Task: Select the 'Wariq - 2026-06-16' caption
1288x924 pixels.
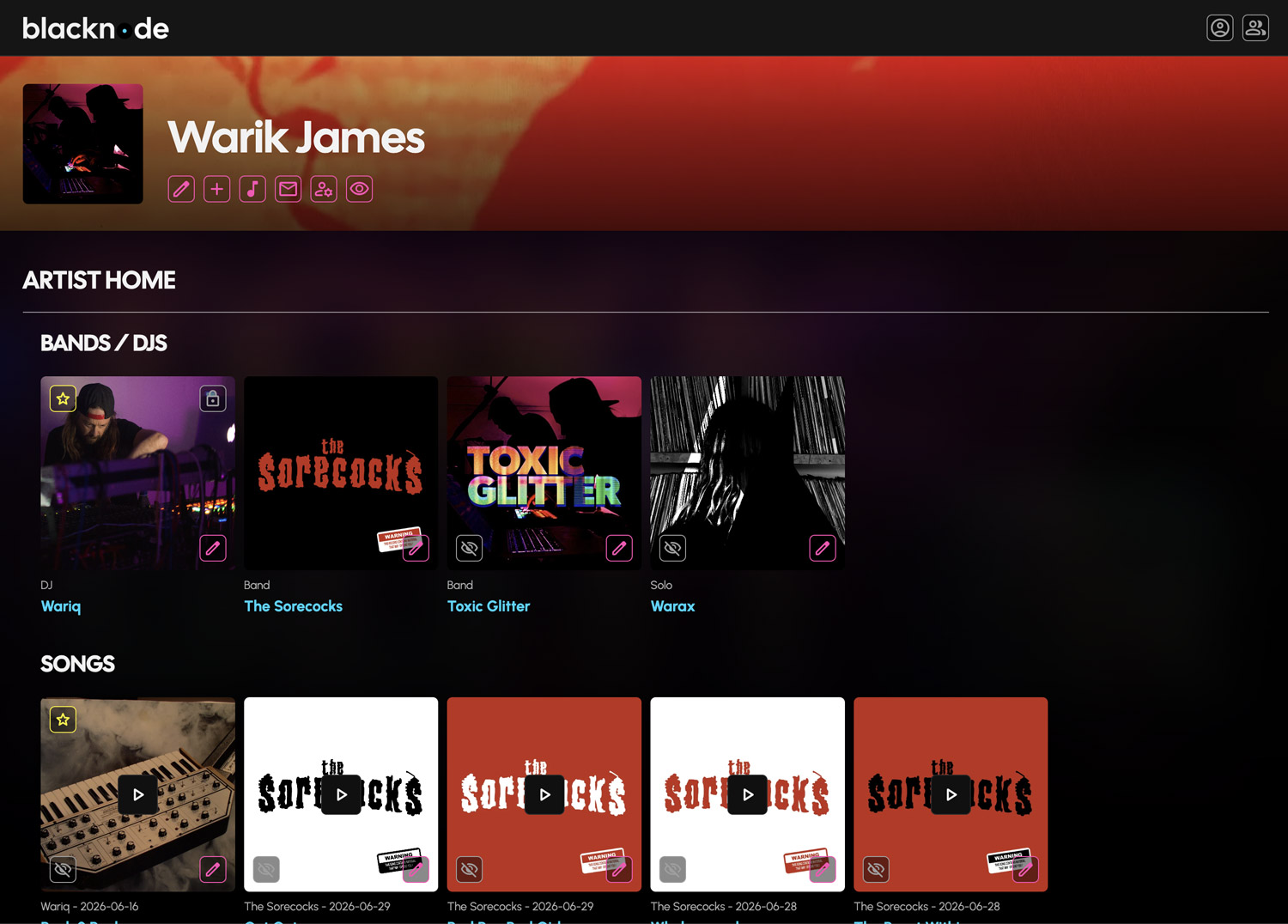Action: point(89,906)
